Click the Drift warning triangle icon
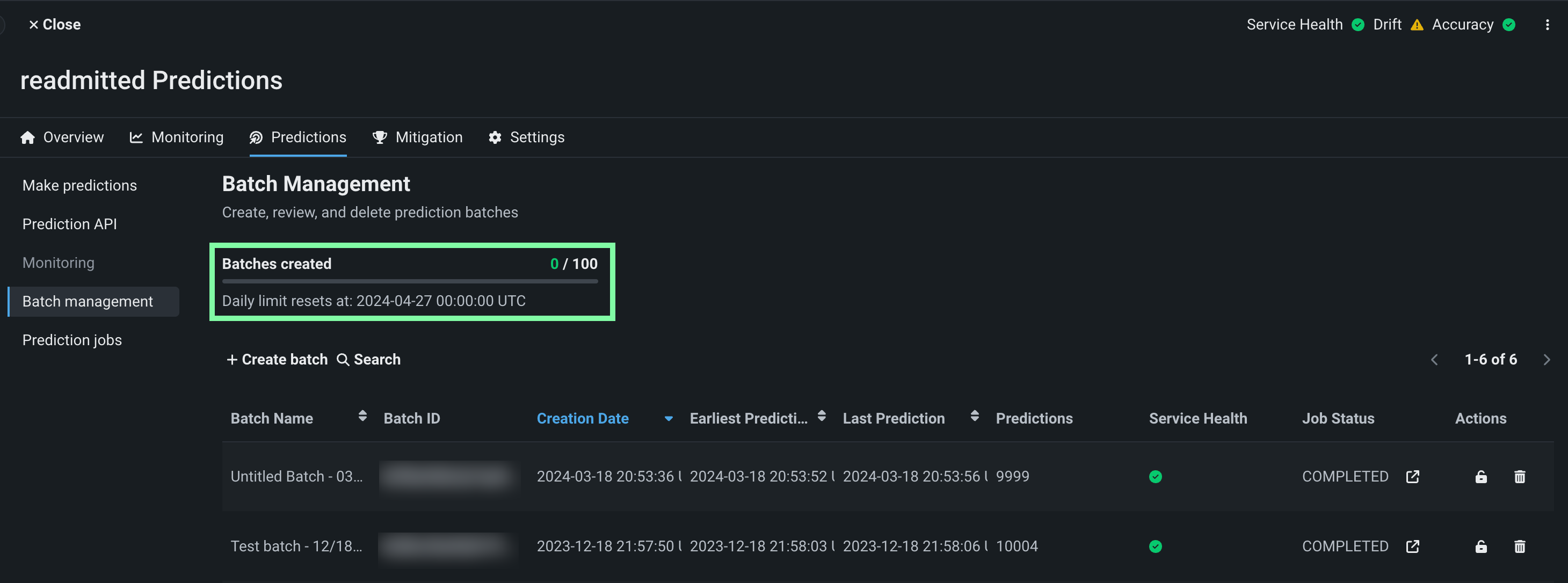 [x=1417, y=25]
